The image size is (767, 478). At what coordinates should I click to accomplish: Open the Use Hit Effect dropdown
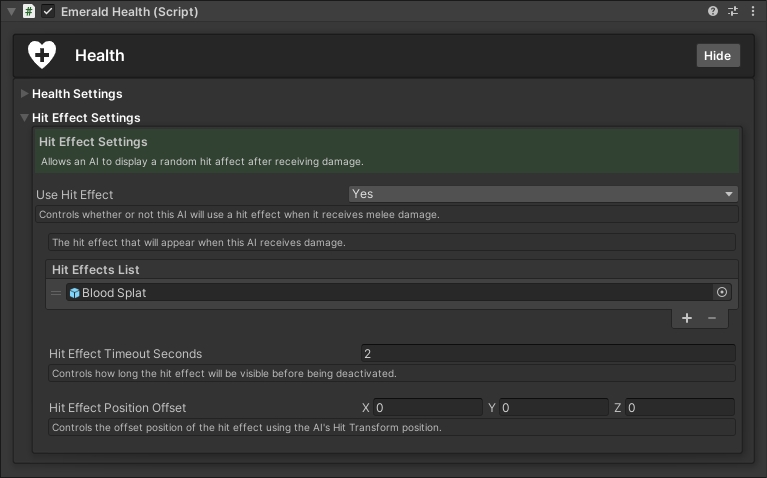543,194
